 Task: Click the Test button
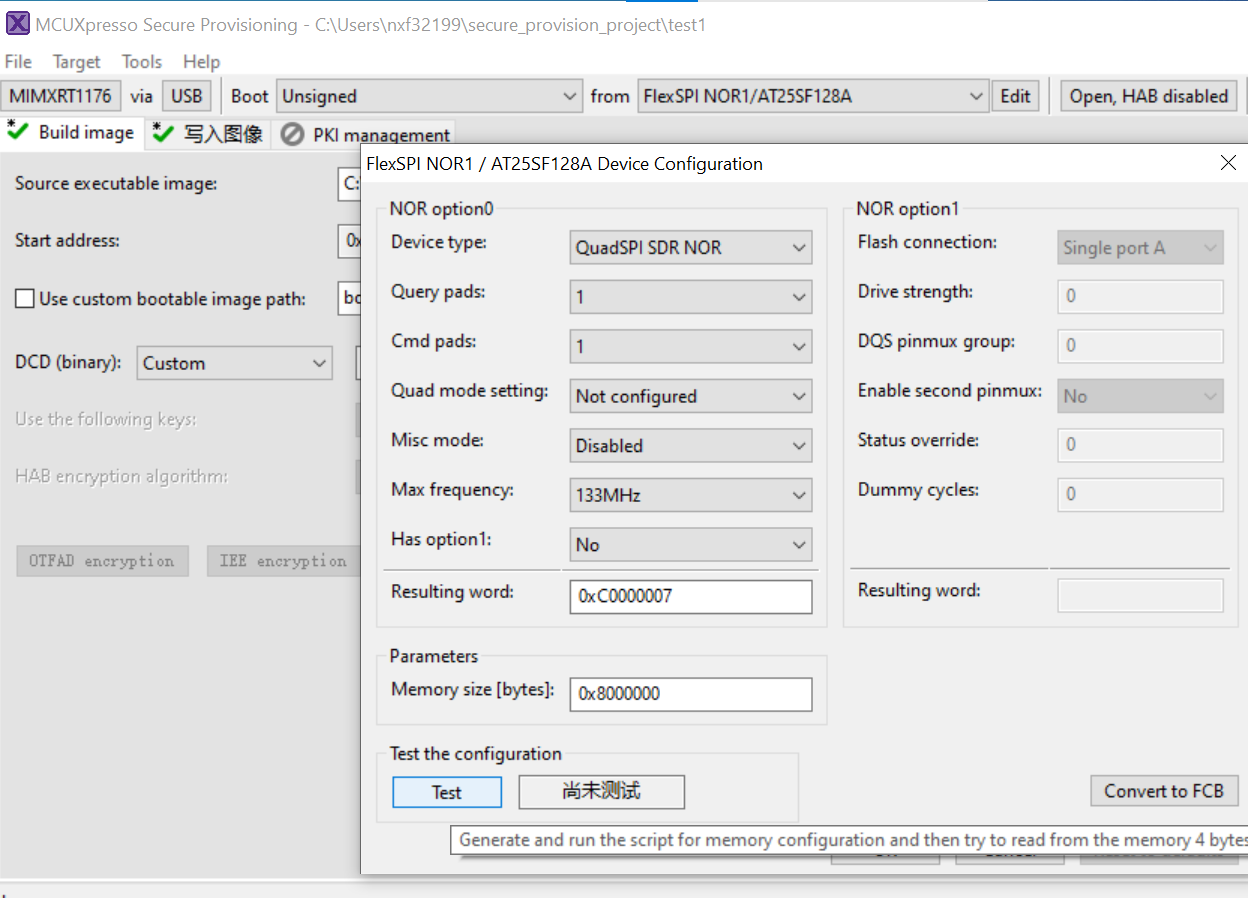[447, 792]
